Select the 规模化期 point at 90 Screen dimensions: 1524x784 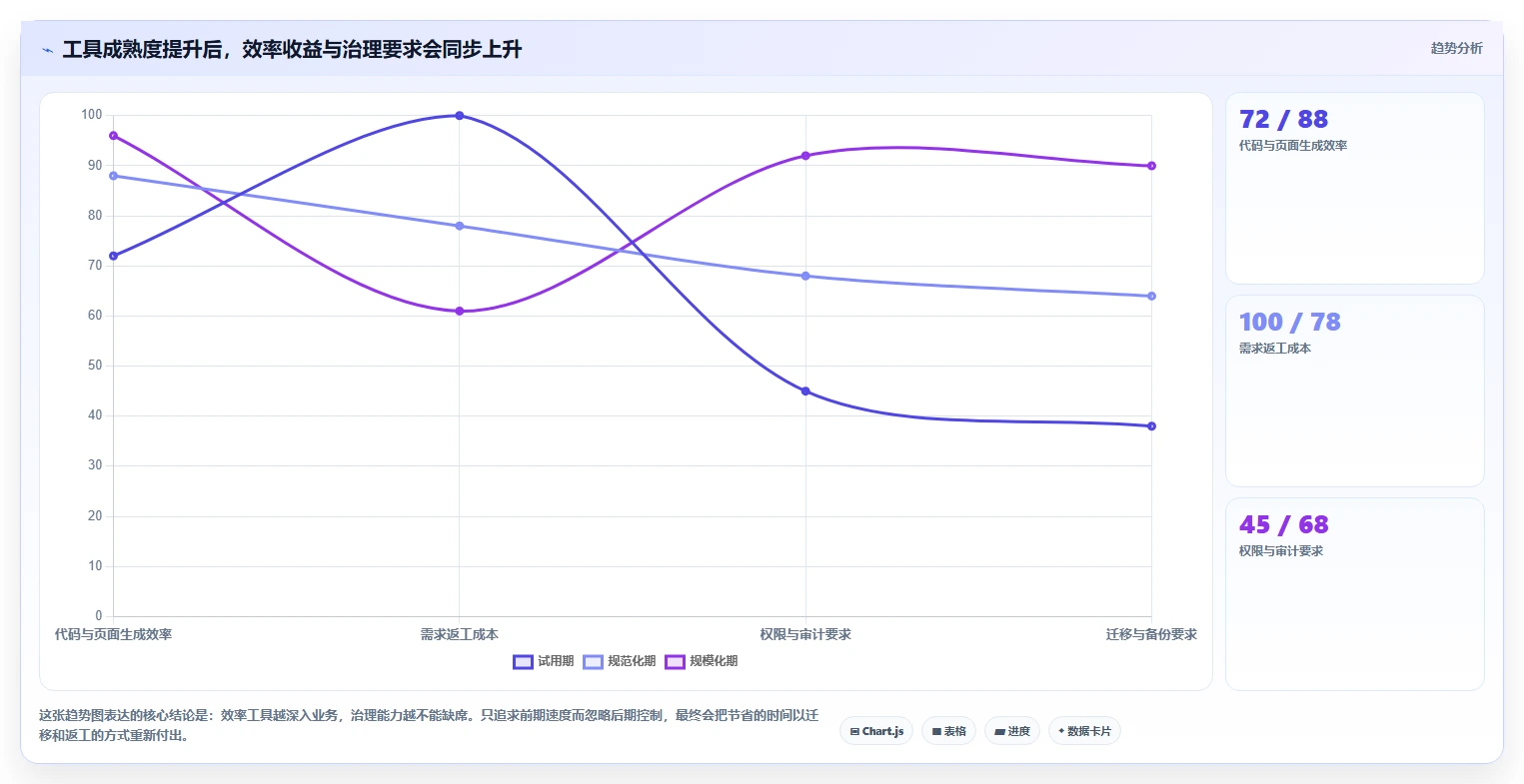click(x=1151, y=166)
